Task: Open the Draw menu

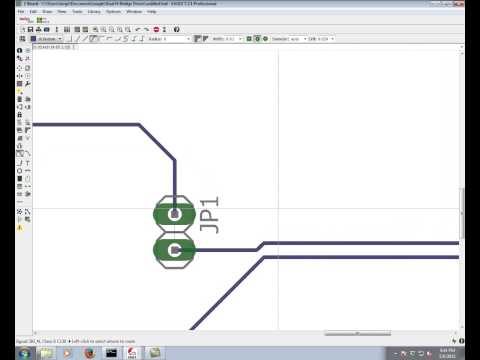Action: (x=47, y=12)
